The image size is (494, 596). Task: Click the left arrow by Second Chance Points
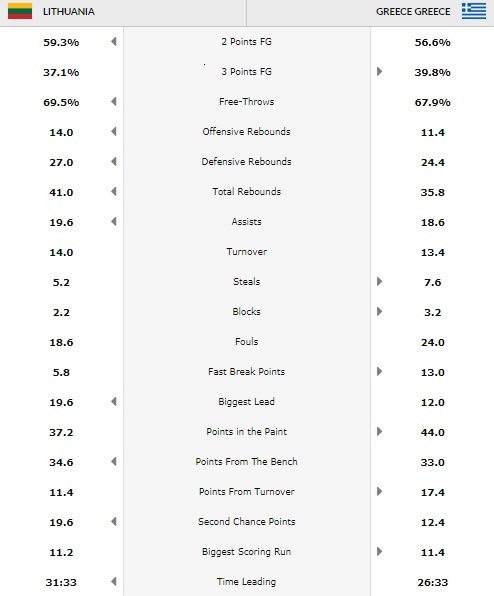click(x=114, y=522)
